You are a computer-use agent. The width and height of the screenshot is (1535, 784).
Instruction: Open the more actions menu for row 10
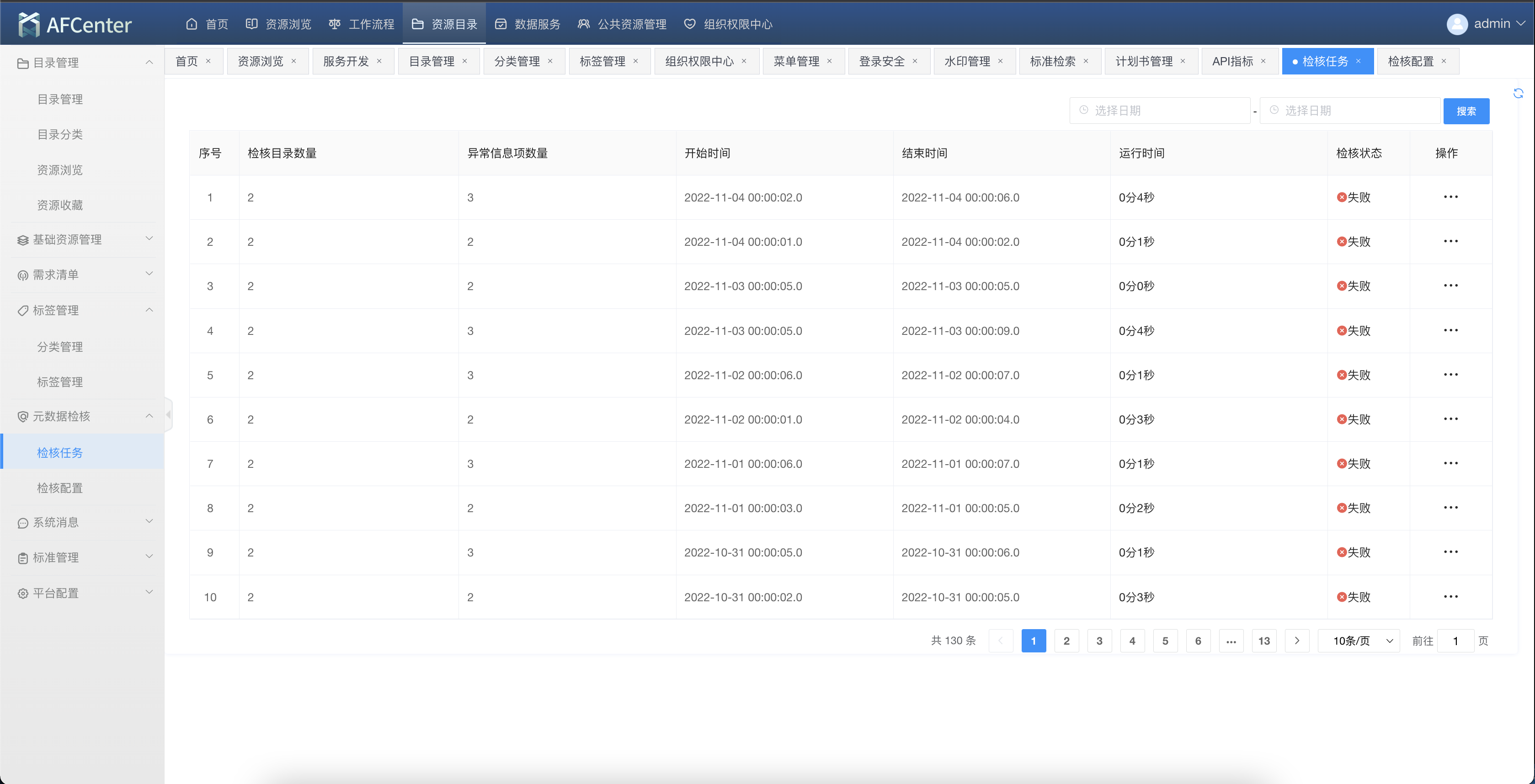(1450, 596)
